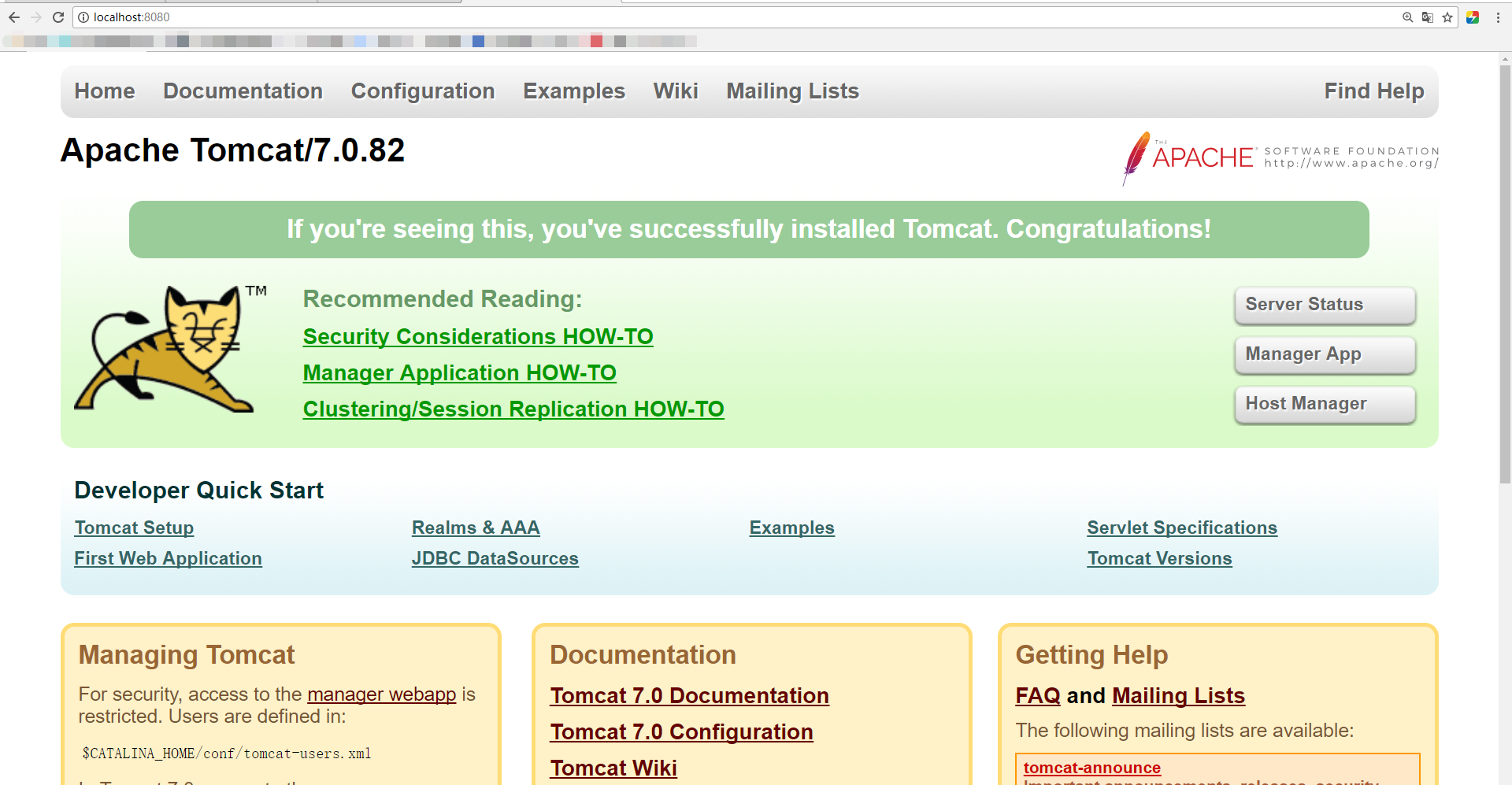Click the Developer Quick Start heading
This screenshot has width=1512, height=785.
tap(199, 491)
